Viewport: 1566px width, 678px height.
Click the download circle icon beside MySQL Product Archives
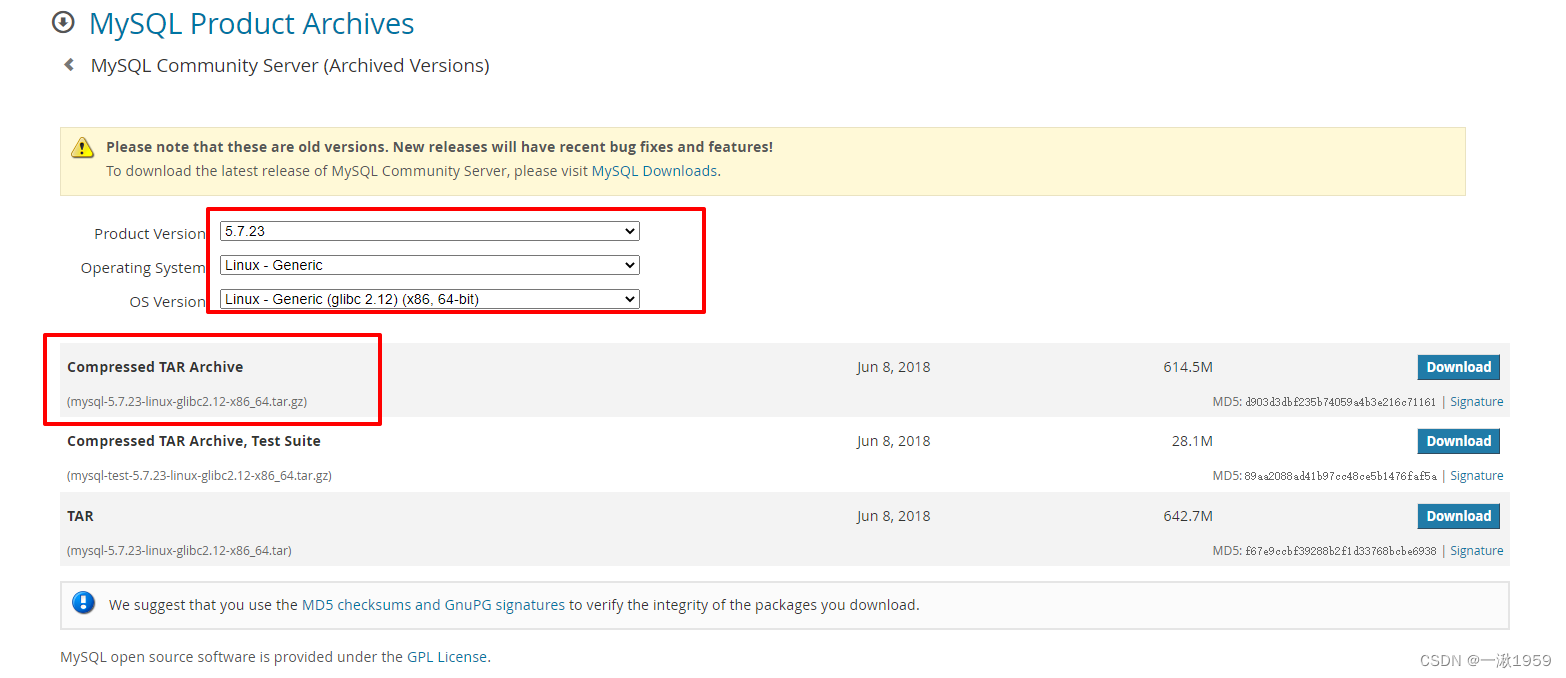click(63, 21)
